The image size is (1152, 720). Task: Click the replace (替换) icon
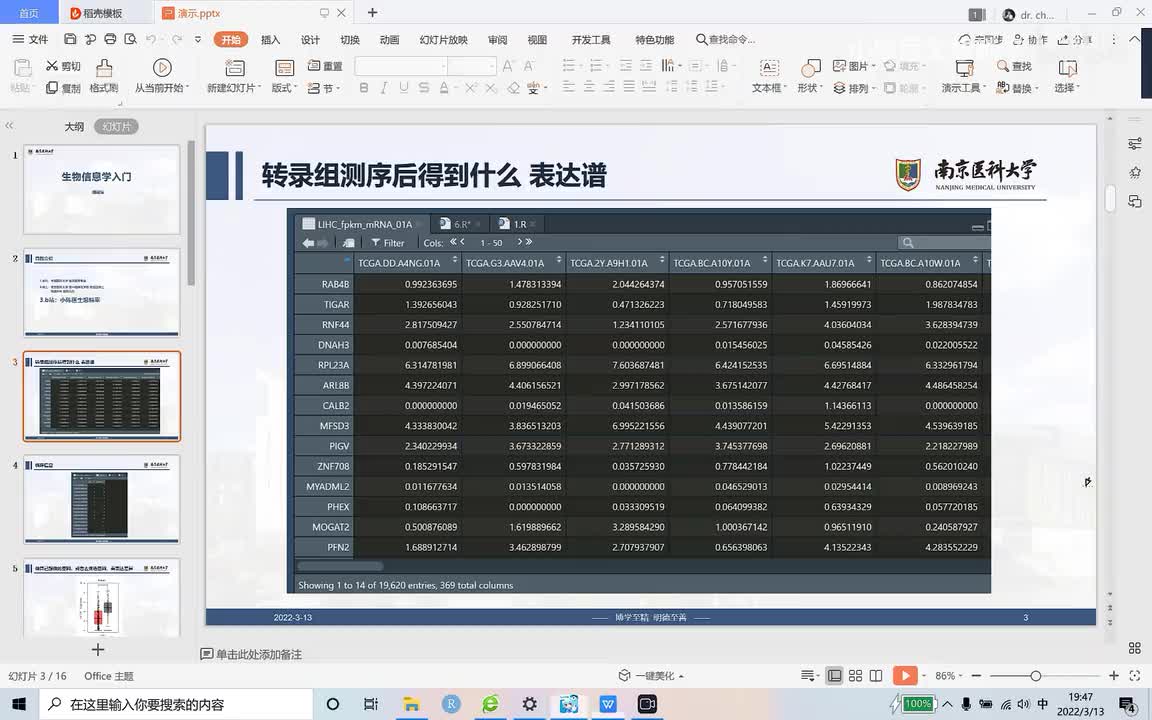pyautogui.click(x=1002, y=88)
